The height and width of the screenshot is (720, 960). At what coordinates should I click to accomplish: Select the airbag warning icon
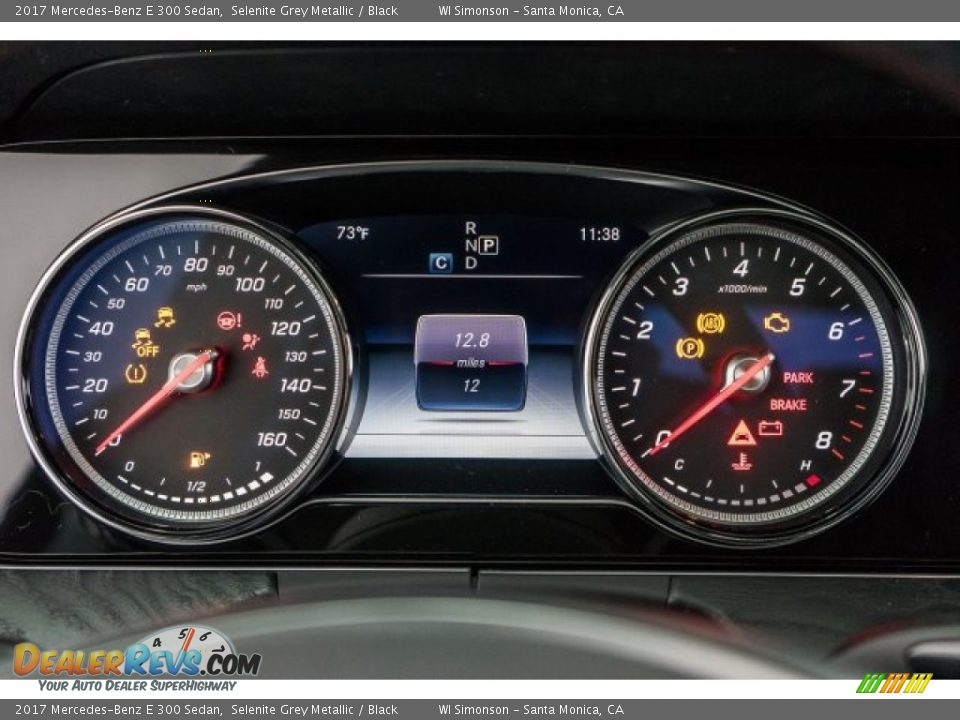pos(250,341)
